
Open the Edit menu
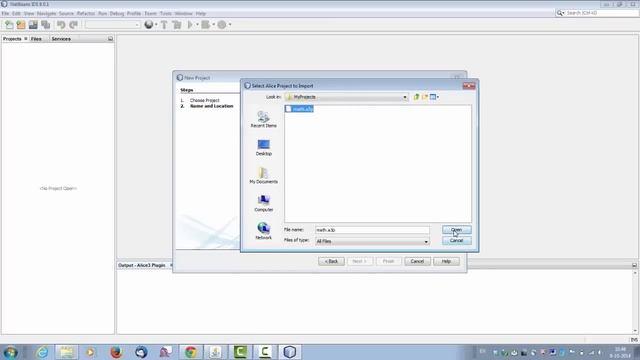point(16,13)
